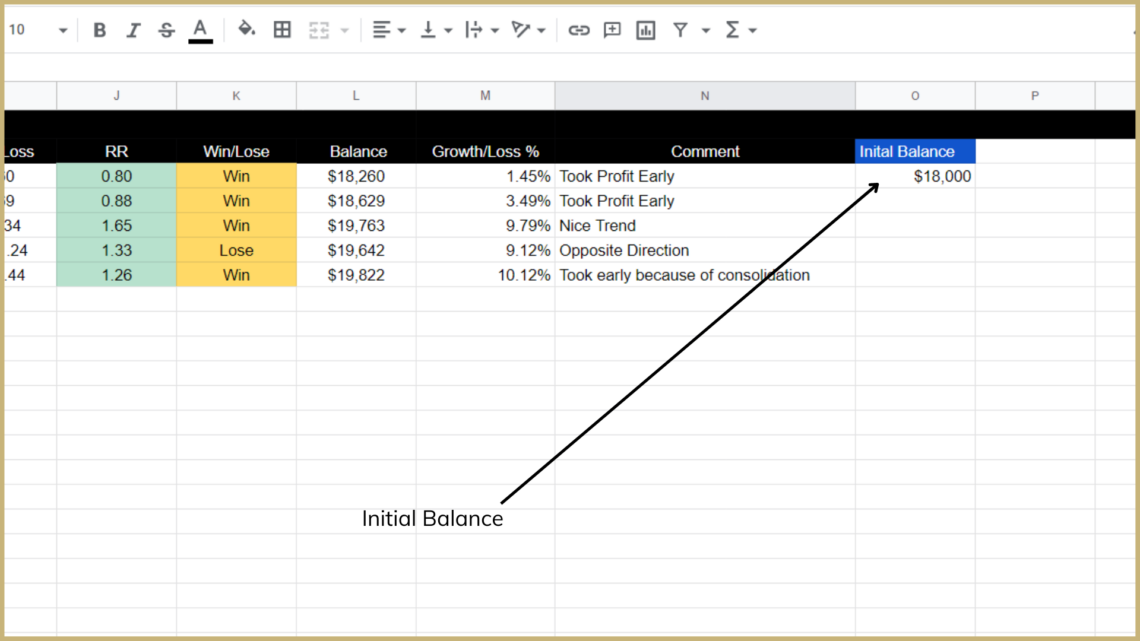The image size is (1140, 641).
Task: Open the text wrapping dropdown arrow
Action: click(x=493, y=30)
